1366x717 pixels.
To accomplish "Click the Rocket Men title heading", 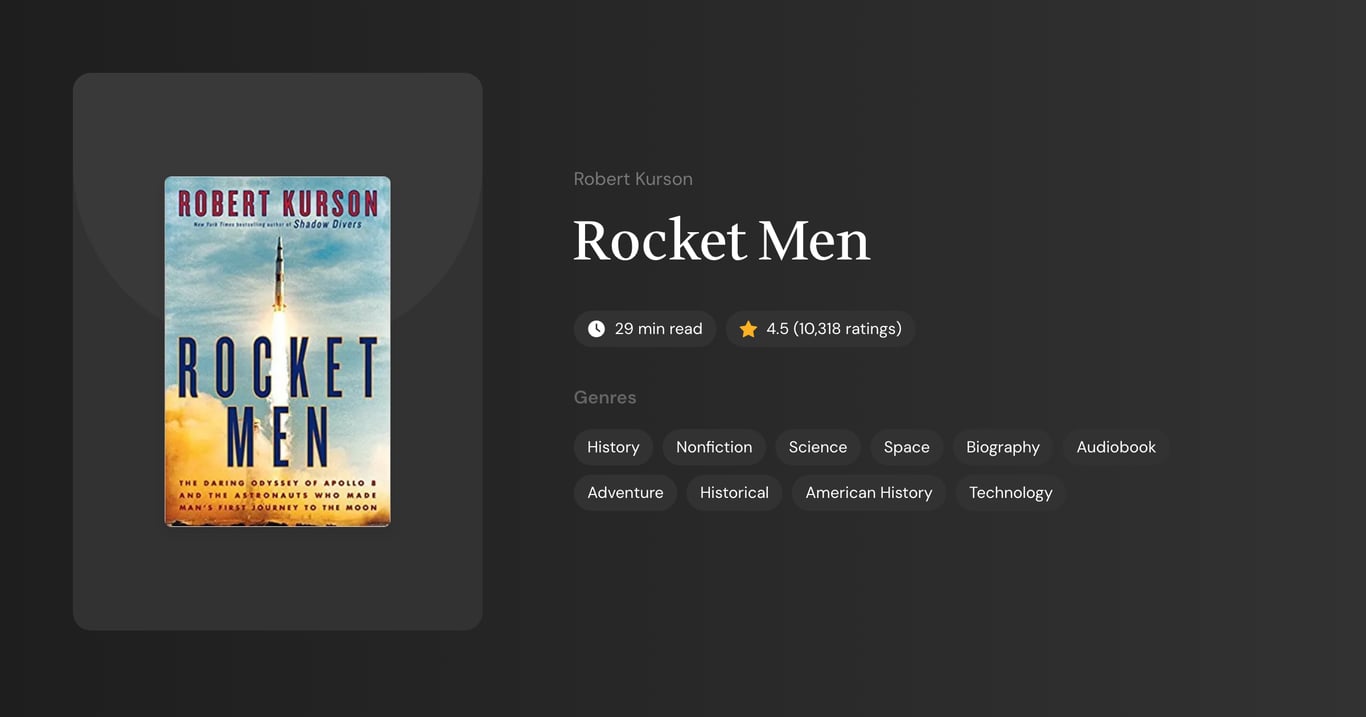I will (721, 240).
